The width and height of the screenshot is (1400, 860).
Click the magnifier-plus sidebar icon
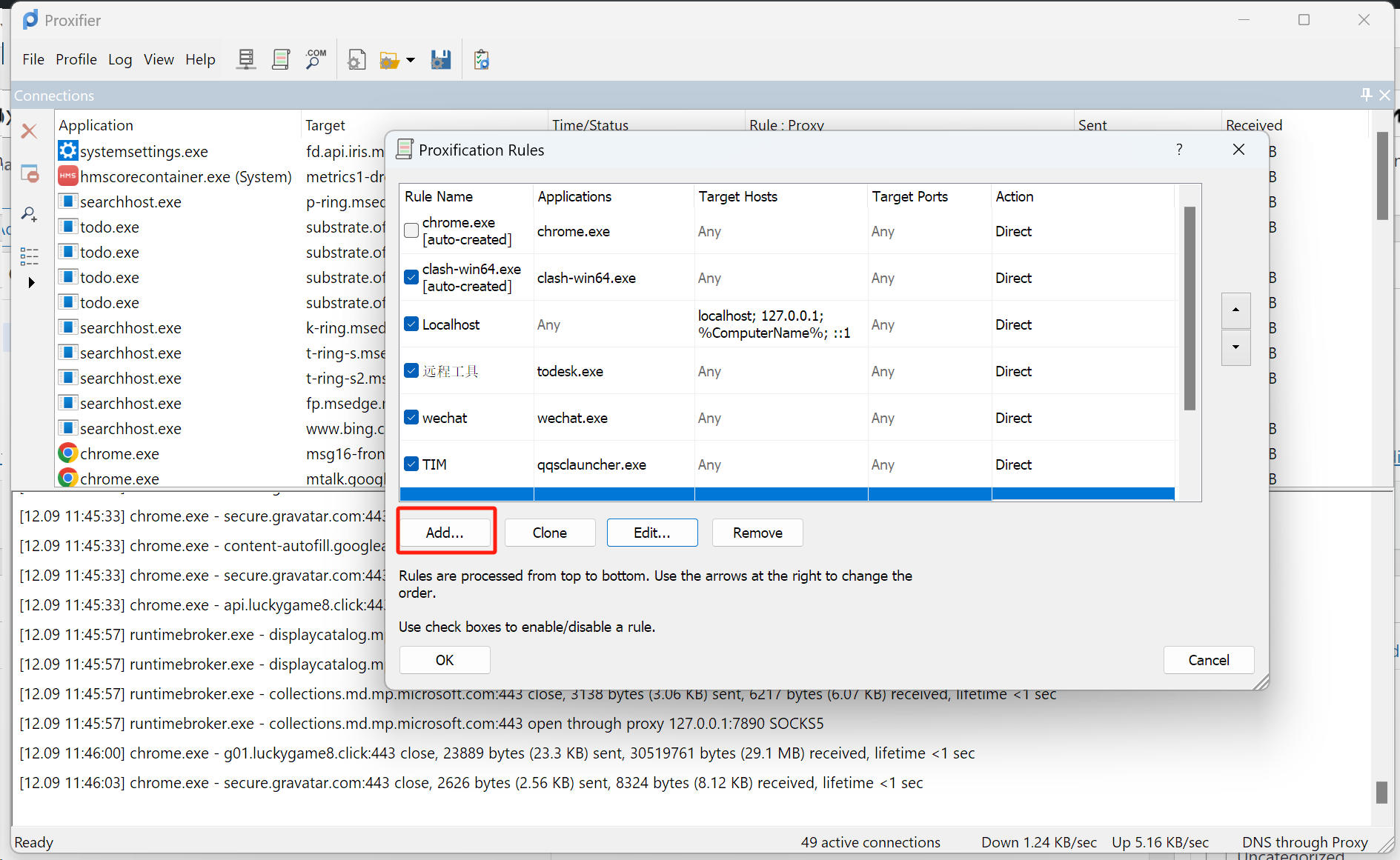[x=30, y=215]
